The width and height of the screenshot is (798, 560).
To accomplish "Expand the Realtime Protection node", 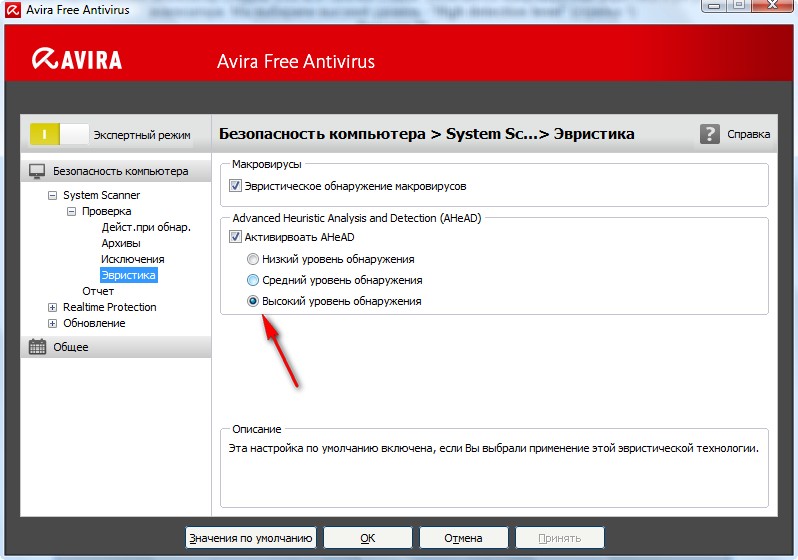I will point(52,307).
